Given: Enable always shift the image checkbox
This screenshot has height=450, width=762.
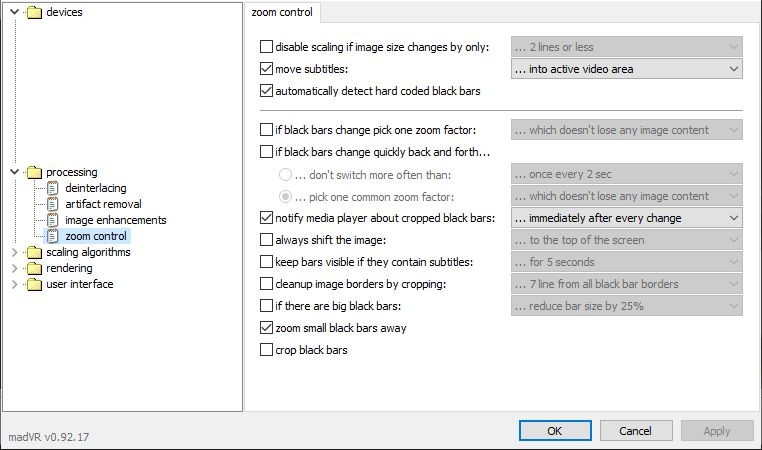Looking at the screenshot, I should click(266, 240).
